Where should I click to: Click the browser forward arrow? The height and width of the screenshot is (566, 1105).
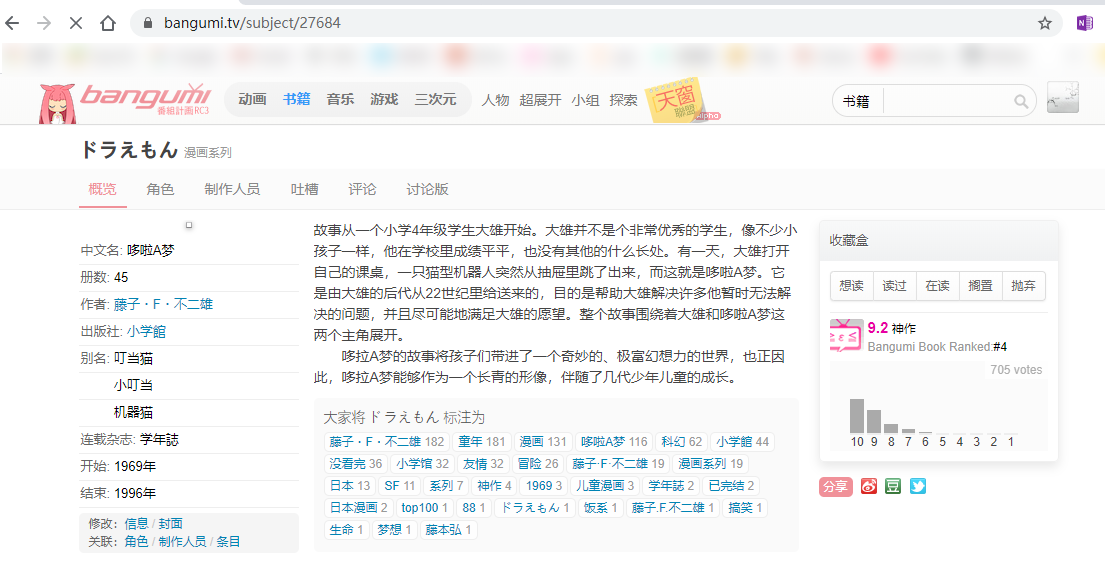tap(44, 23)
